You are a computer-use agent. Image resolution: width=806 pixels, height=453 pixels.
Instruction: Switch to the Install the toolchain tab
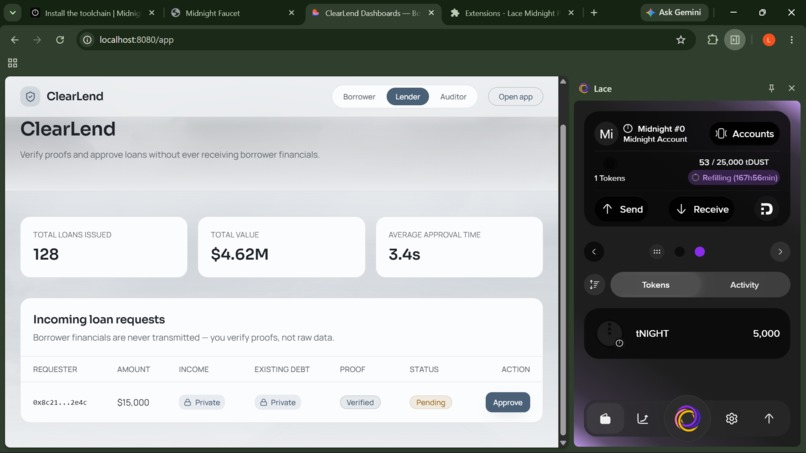[x=91, y=13]
